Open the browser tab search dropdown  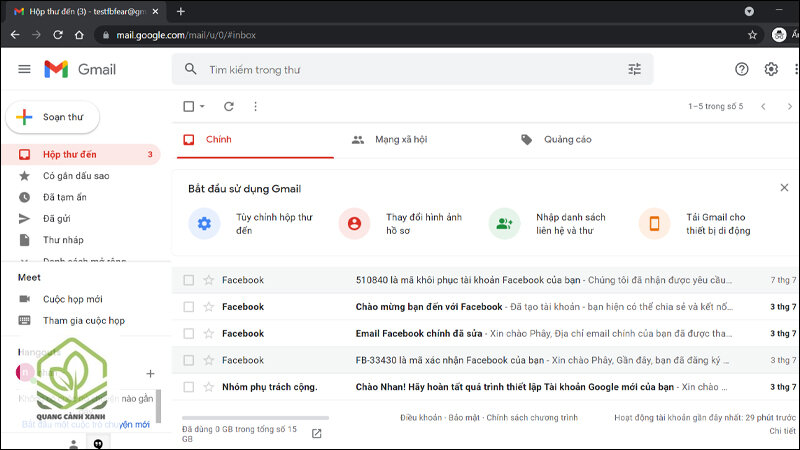click(749, 11)
